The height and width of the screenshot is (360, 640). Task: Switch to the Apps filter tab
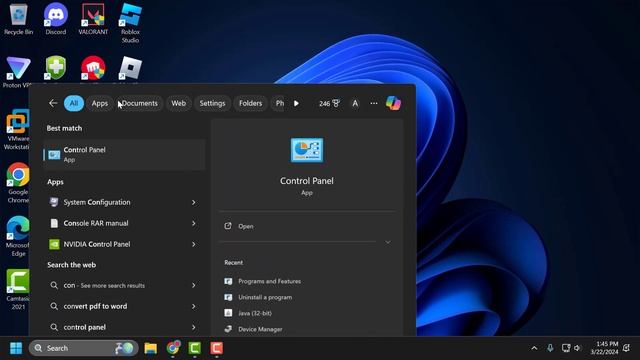pyautogui.click(x=100, y=103)
